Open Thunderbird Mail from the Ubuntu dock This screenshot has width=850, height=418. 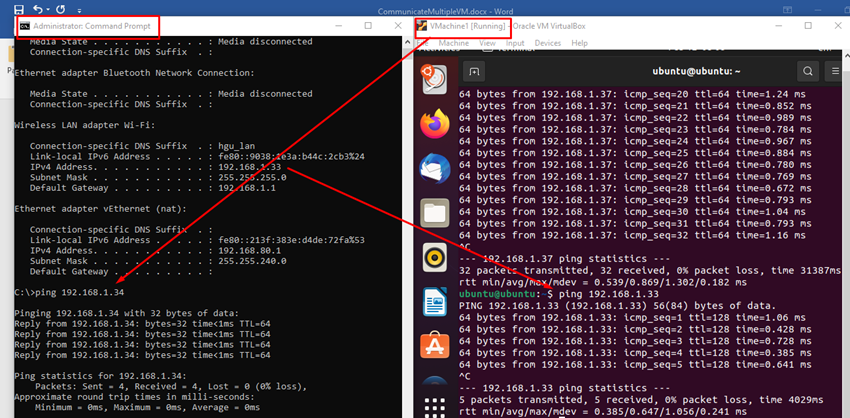434,169
